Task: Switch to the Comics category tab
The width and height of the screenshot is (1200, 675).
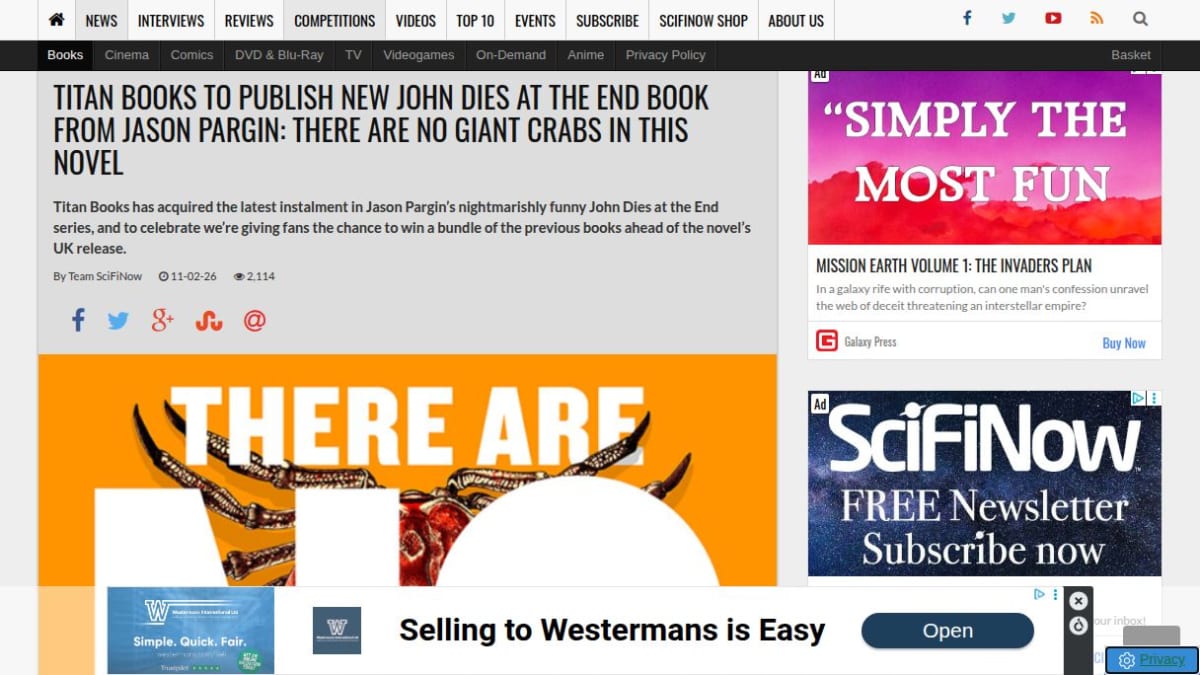Action: pyautogui.click(x=192, y=55)
